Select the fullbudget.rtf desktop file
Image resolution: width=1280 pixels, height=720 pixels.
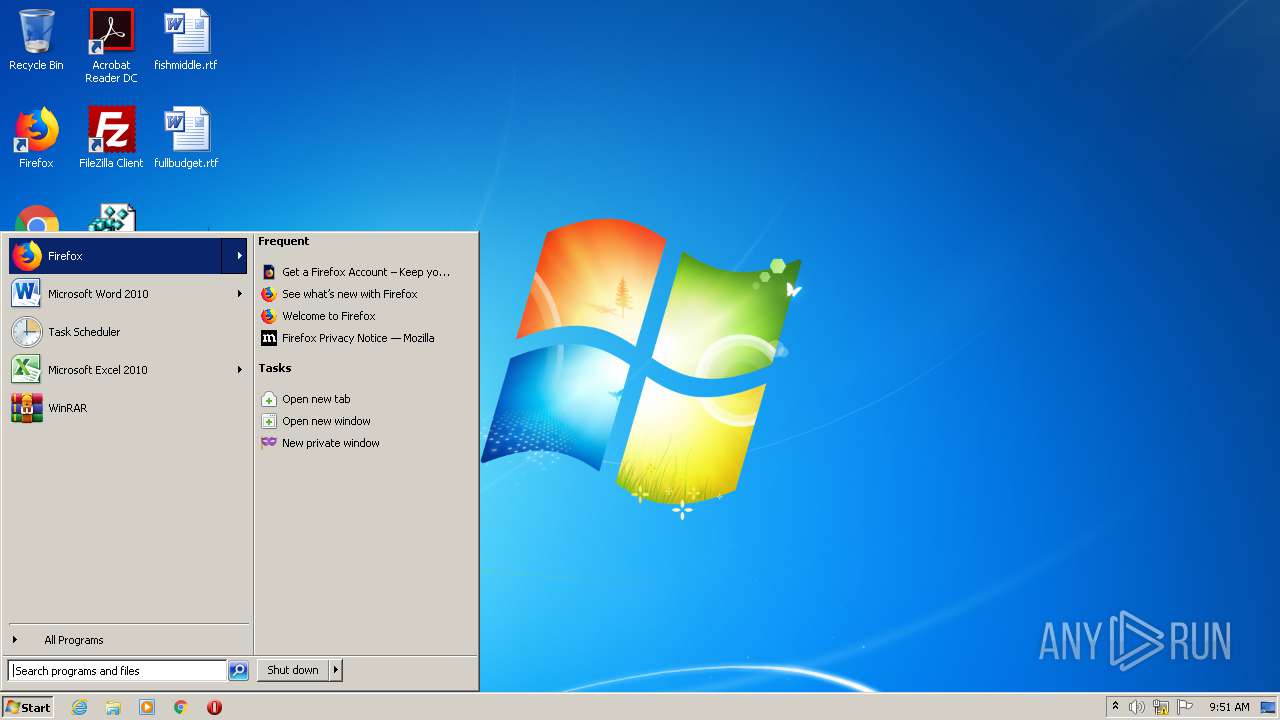click(x=186, y=138)
